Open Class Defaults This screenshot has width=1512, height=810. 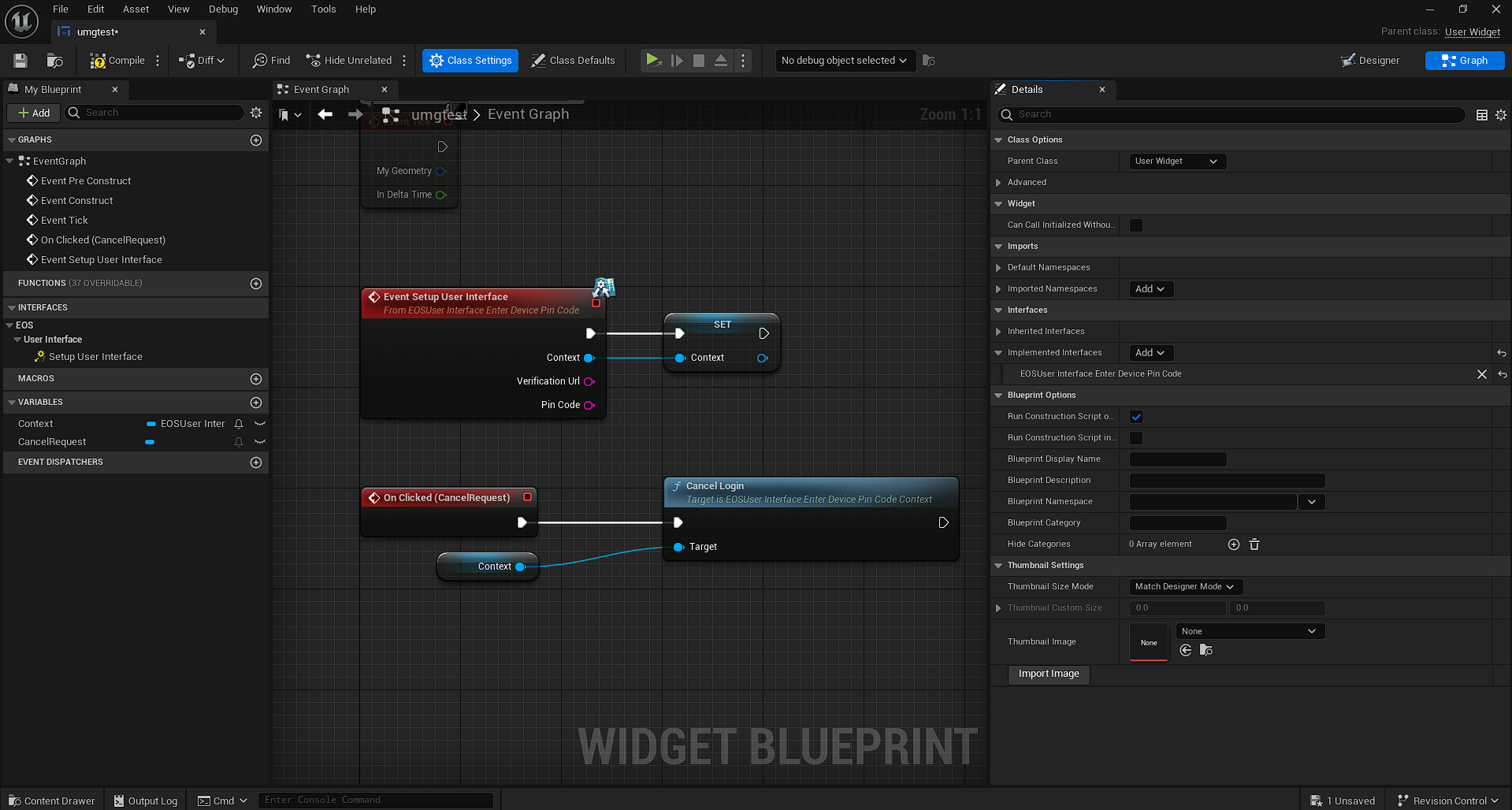(x=573, y=60)
